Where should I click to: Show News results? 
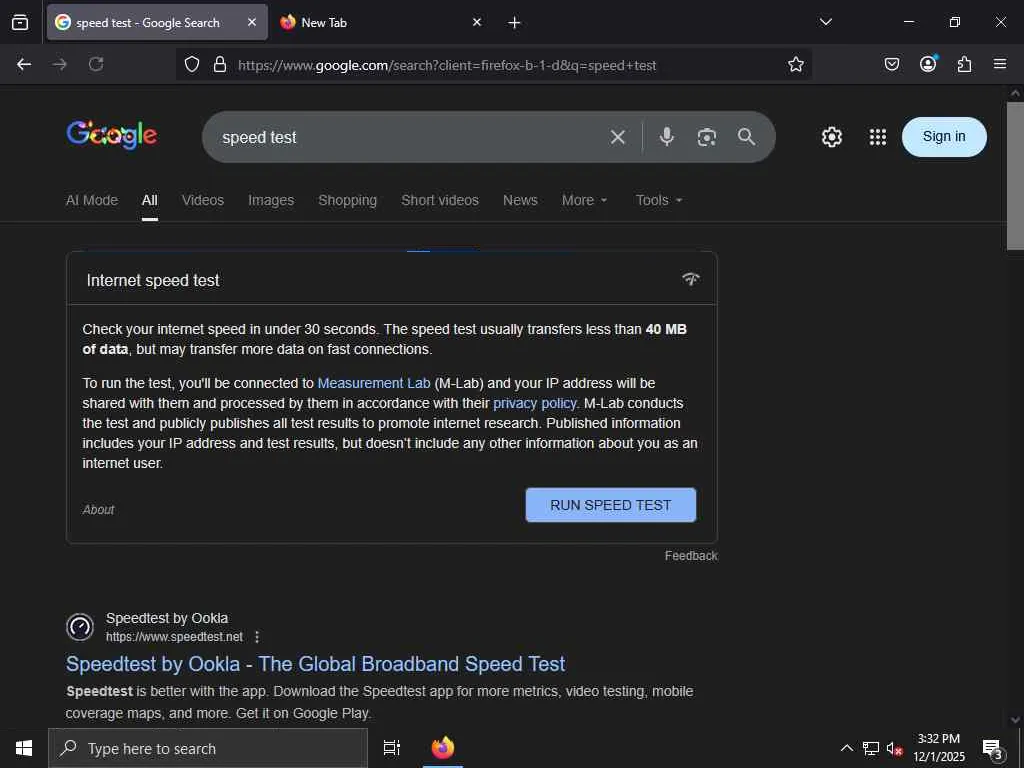point(520,200)
